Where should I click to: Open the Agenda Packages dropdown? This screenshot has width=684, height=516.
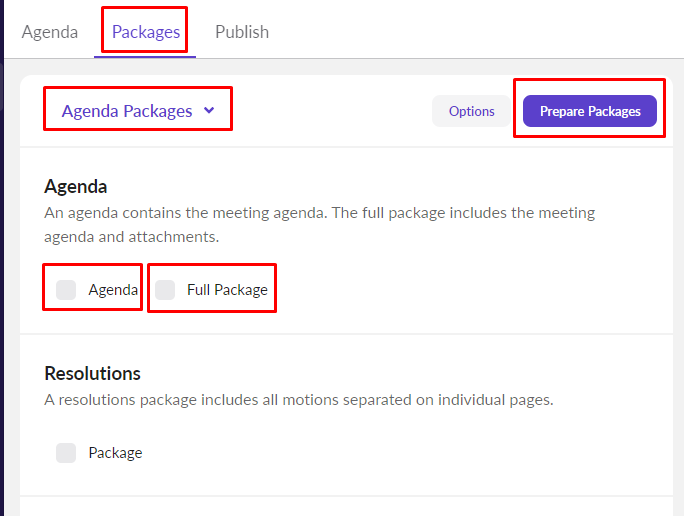(127, 111)
